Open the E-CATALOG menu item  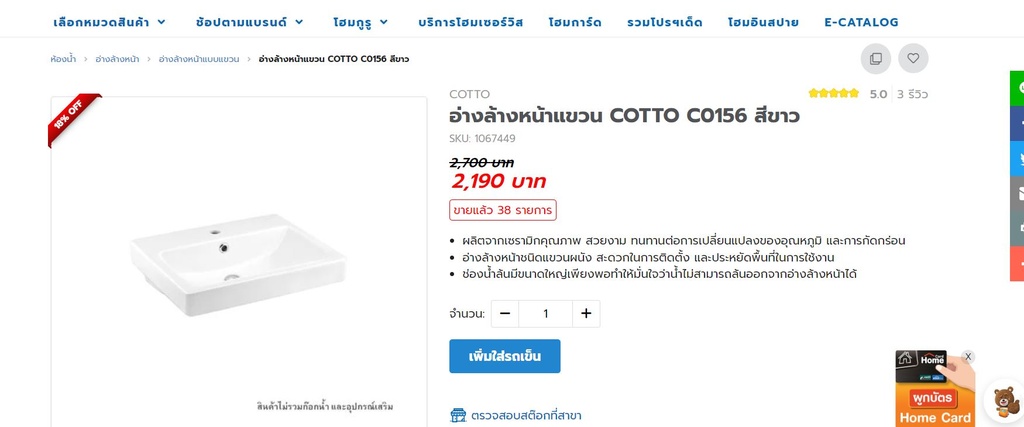point(861,22)
